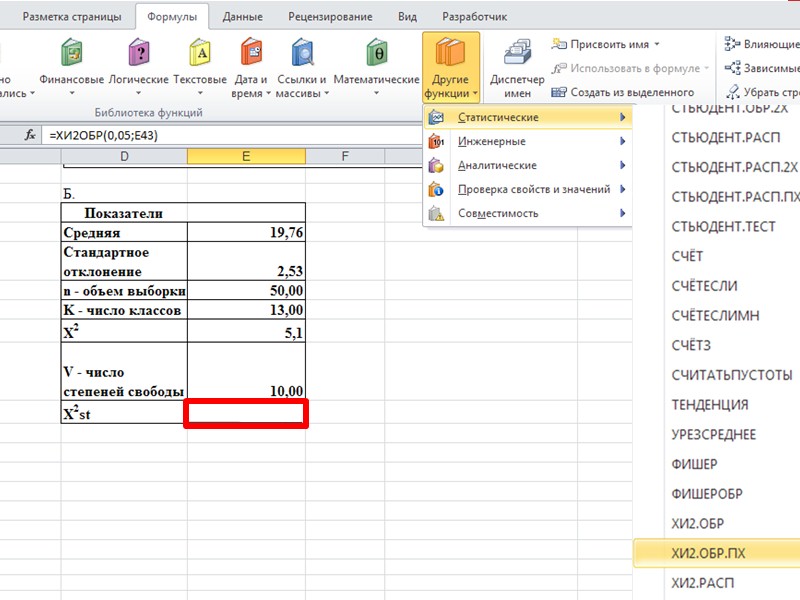Choose function СТЬЮДЕНТ.РАСП.2Х from list

[x=735, y=167]
